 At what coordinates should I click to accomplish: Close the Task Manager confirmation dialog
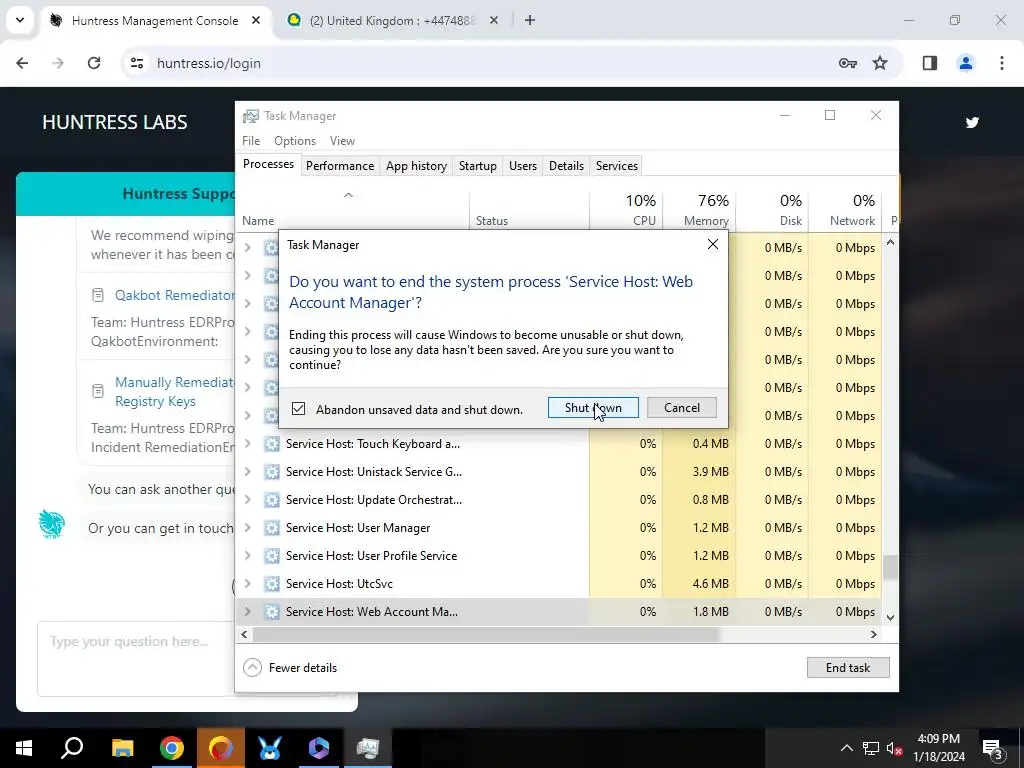[x=712, y=244]
